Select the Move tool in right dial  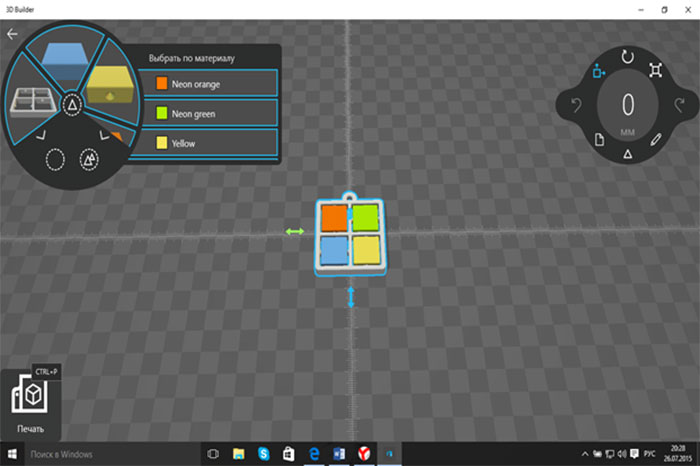click(x=599, y=71)
